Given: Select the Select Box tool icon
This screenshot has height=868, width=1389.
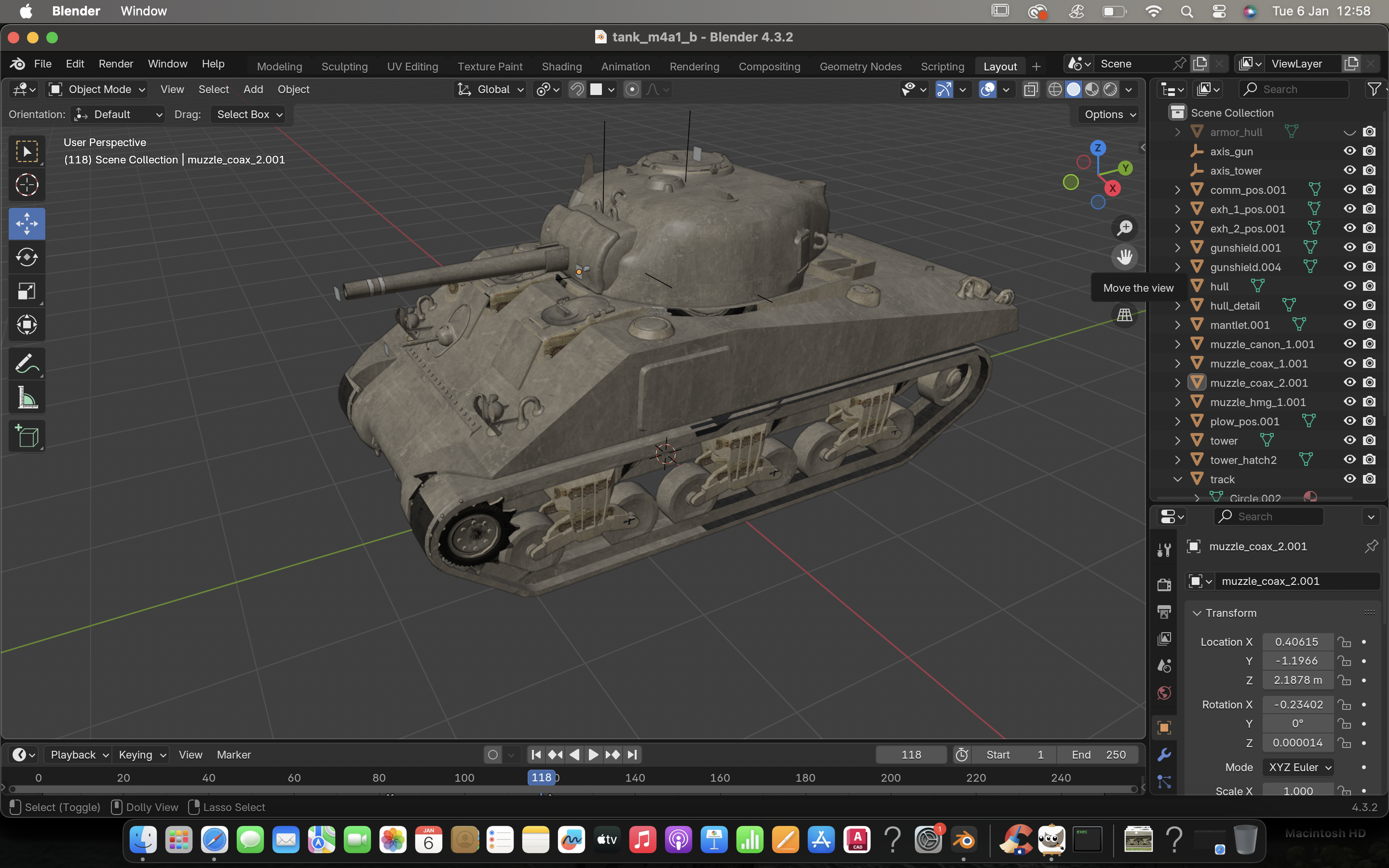Looking at the screenshot, I should pos(27,151).
